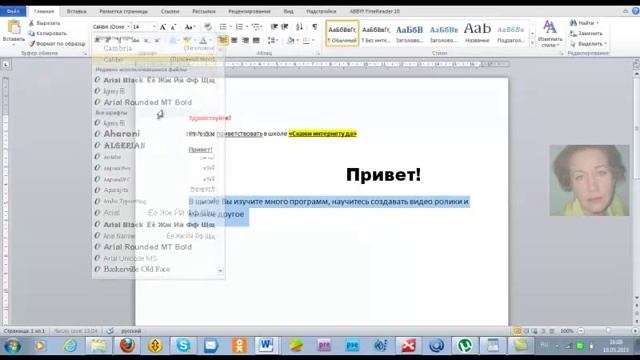
Task: Switch to the Рецензирование tab
Action: [249, 11]
